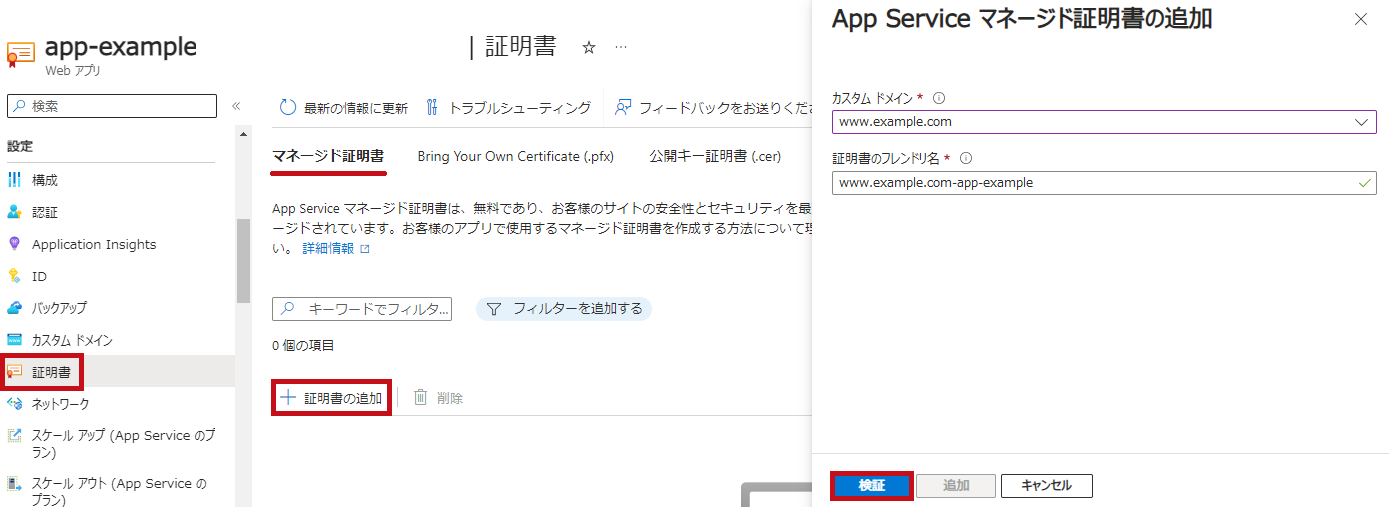Click the ネットワーク sidebar icon
Screen dimensions: 1389x507
(x=14, y=404)
